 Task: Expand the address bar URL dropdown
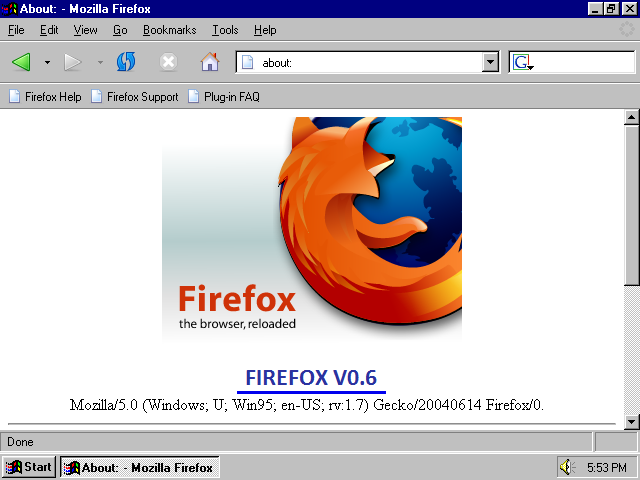pos(490,62)
